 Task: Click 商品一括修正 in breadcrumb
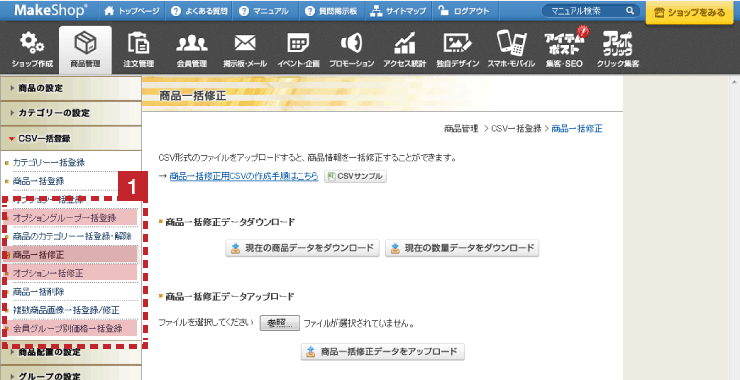577,128
